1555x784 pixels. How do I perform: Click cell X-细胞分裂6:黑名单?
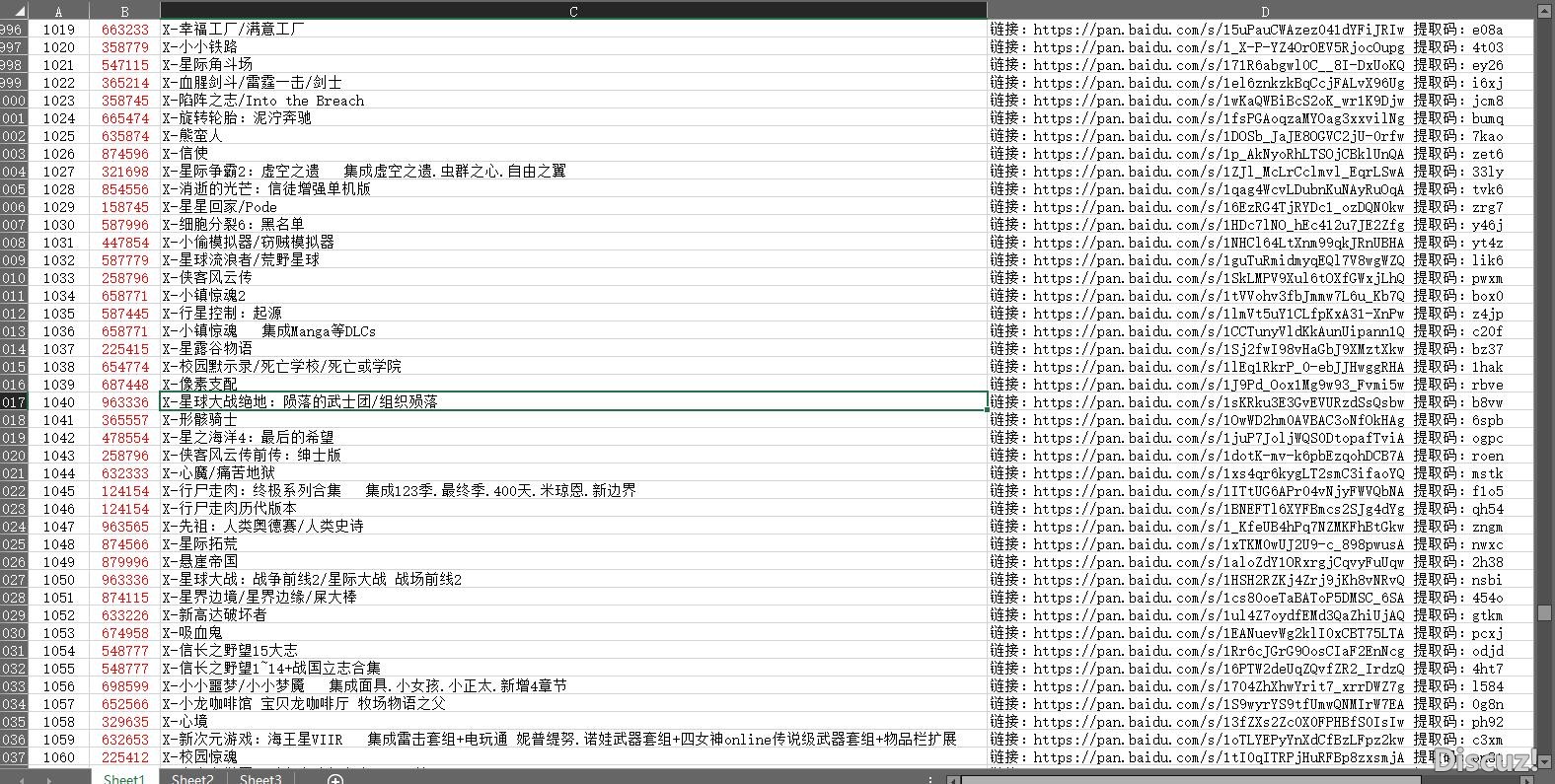[x=573, y=225]
